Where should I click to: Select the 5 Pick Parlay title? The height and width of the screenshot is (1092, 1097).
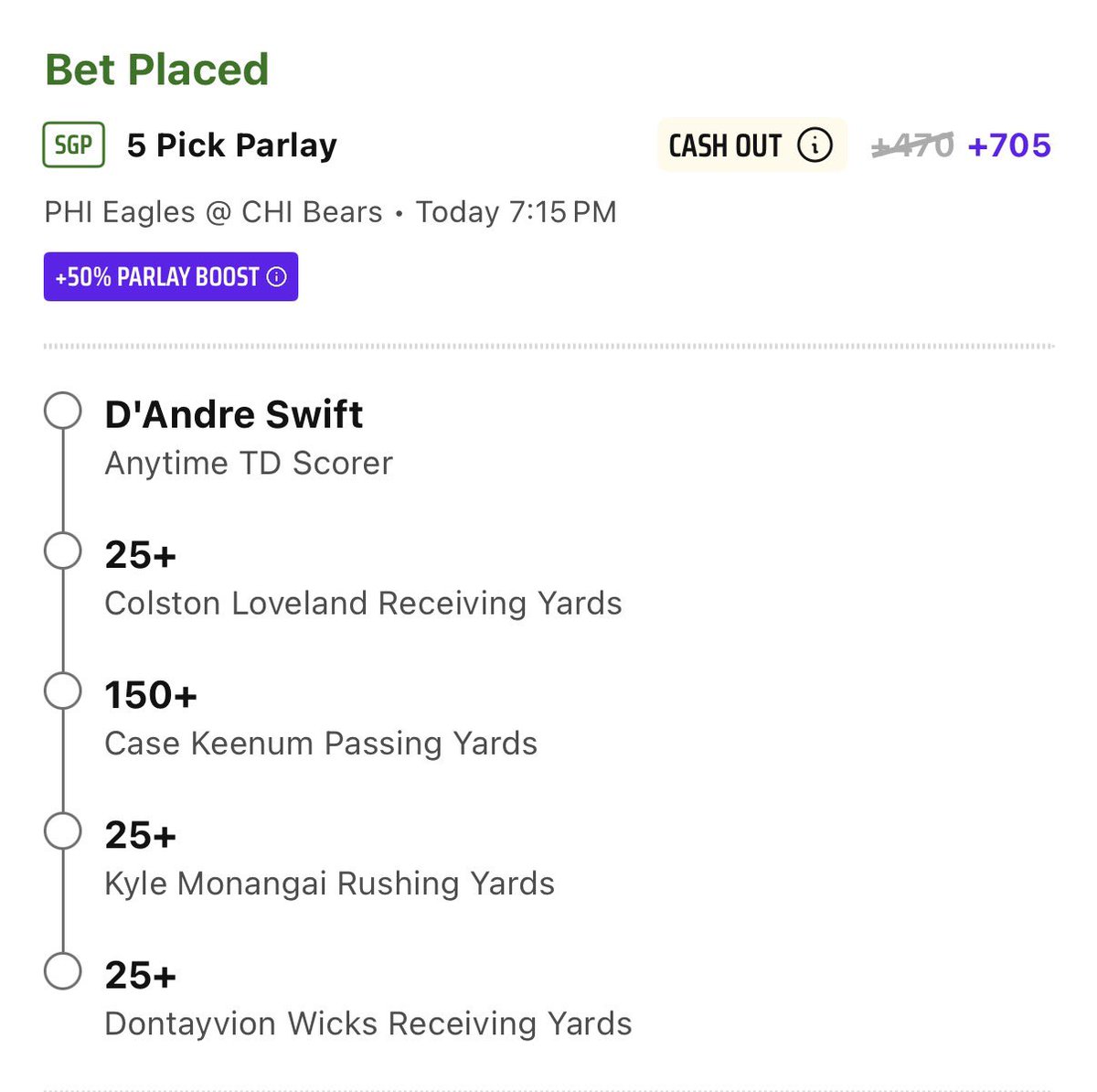pos(232,145)
